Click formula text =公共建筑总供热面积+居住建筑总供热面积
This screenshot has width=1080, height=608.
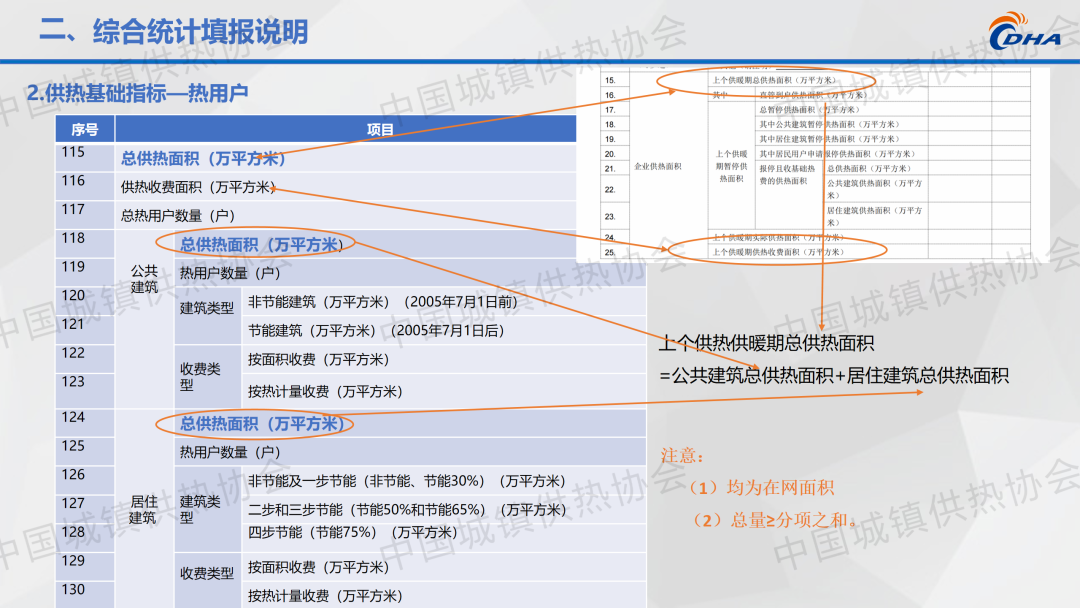(x=833, y=376)
